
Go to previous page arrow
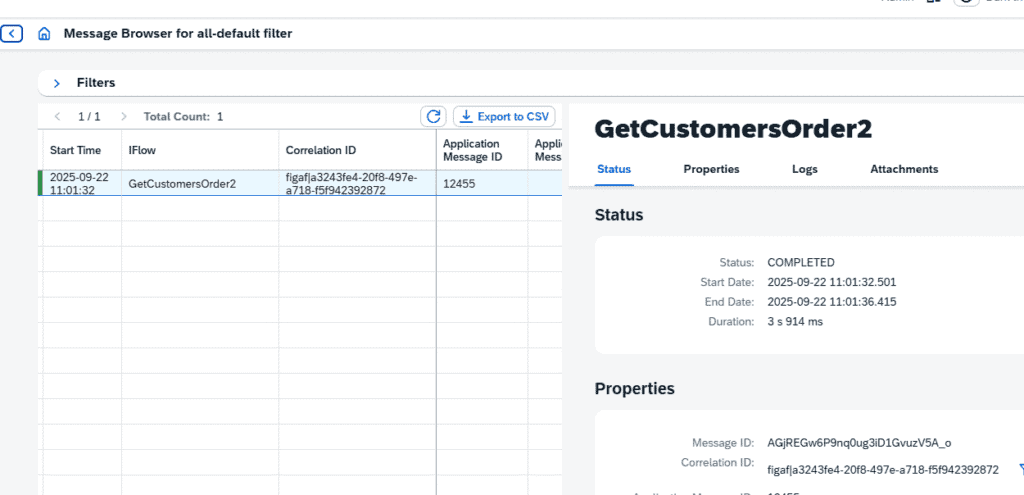57,117
